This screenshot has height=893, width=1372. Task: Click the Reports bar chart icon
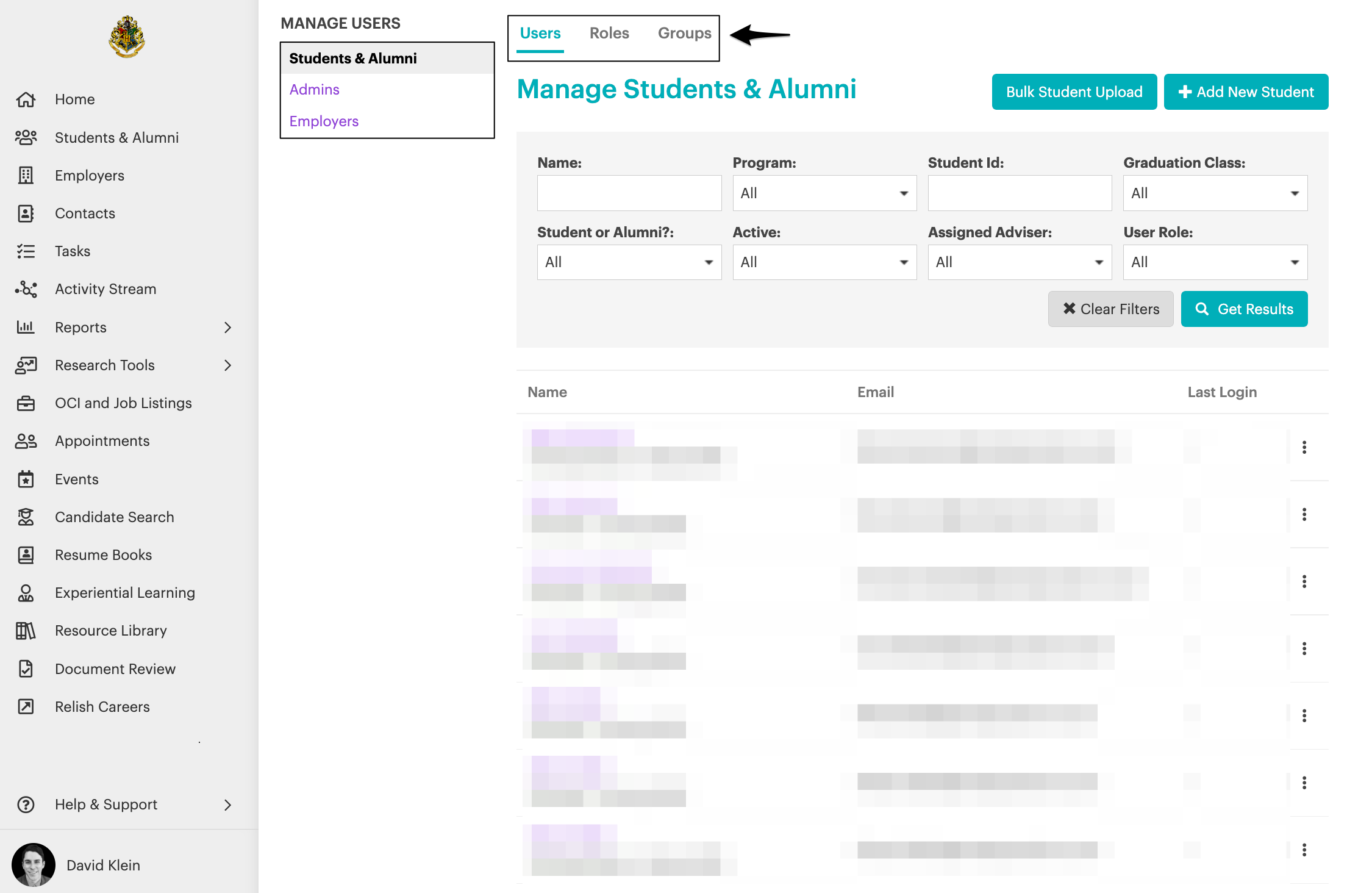26,327
